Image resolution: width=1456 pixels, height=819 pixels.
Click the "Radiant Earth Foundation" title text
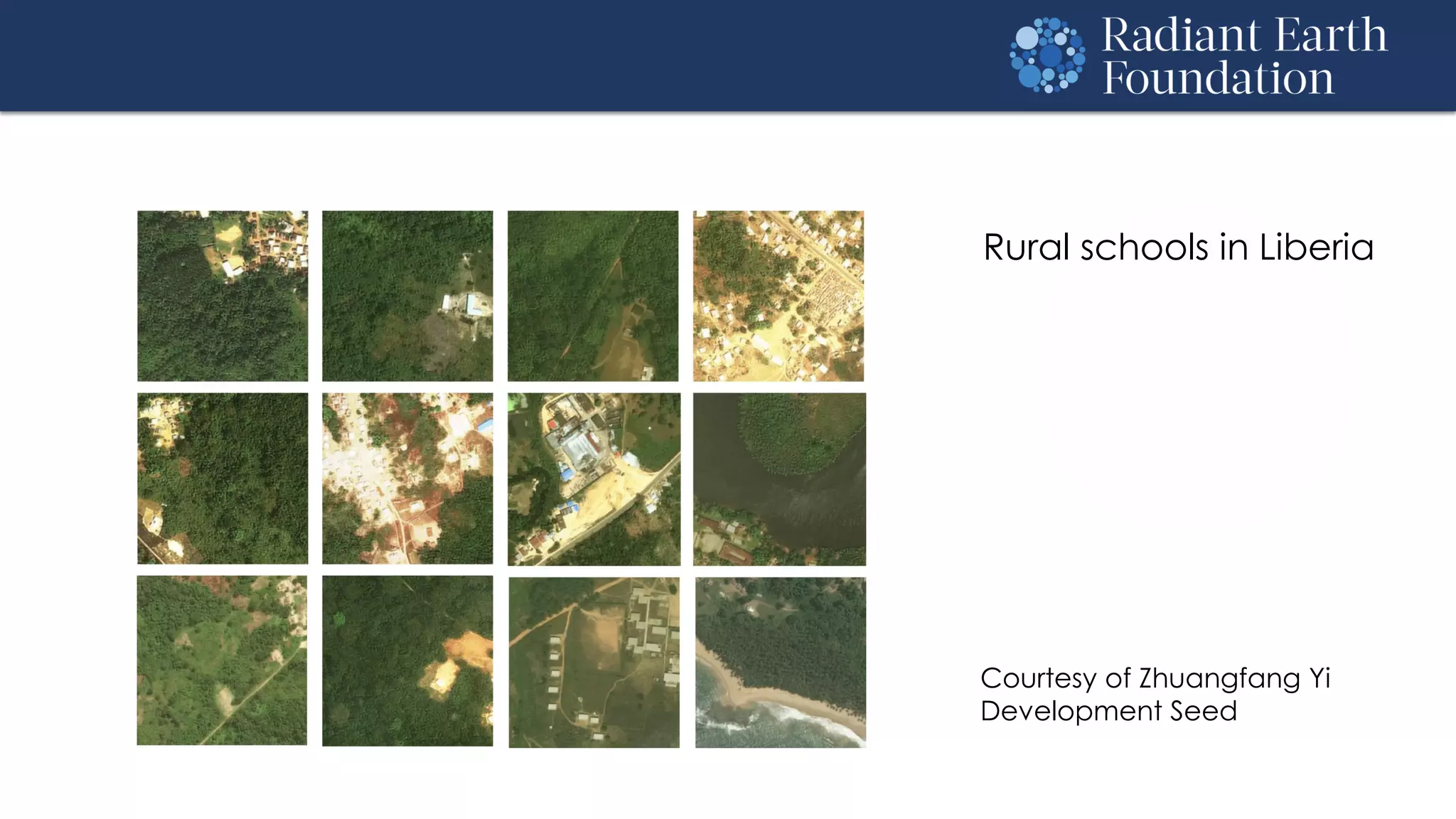click(x=1244, y=56)
